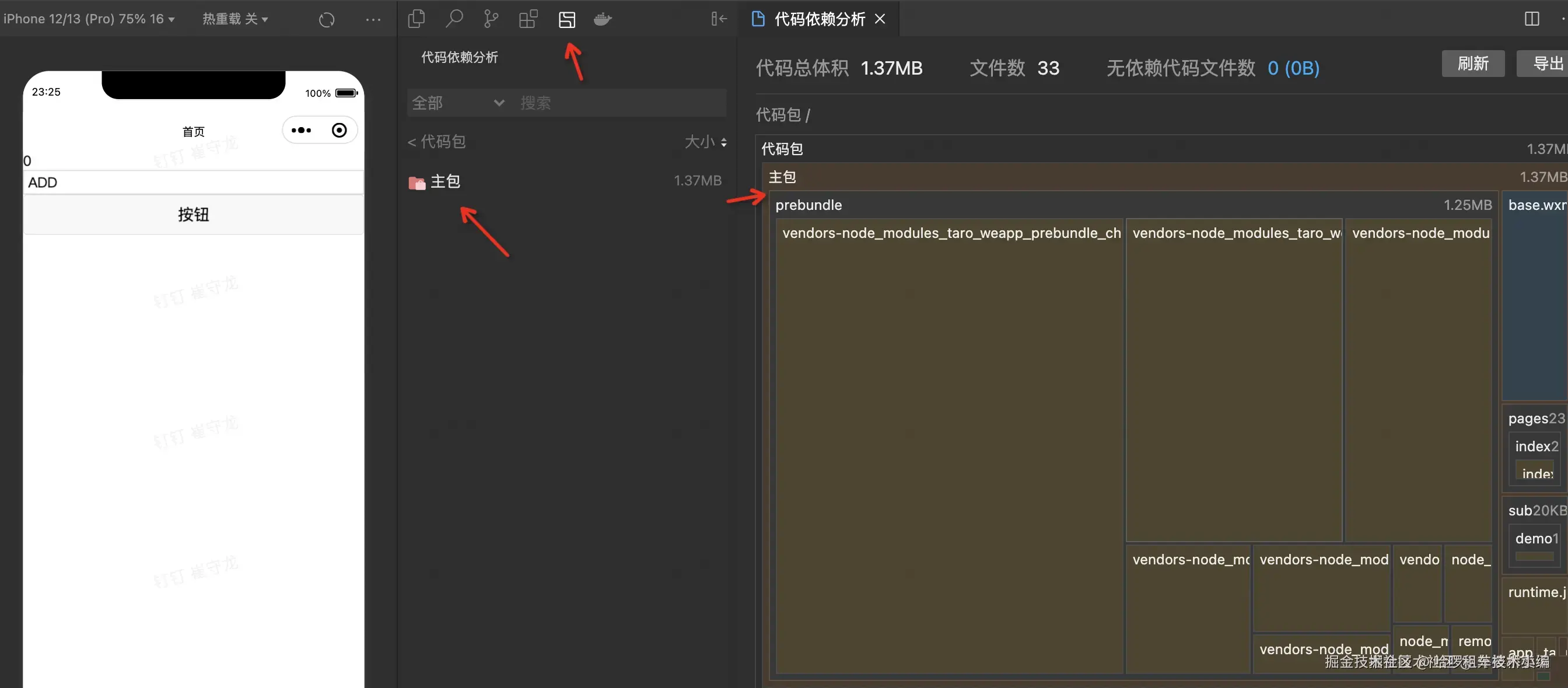Image resolution: width=1568 pixels, height=688 pixels.
Task: Open the file explorer icon
Action: tap(416, 19)
